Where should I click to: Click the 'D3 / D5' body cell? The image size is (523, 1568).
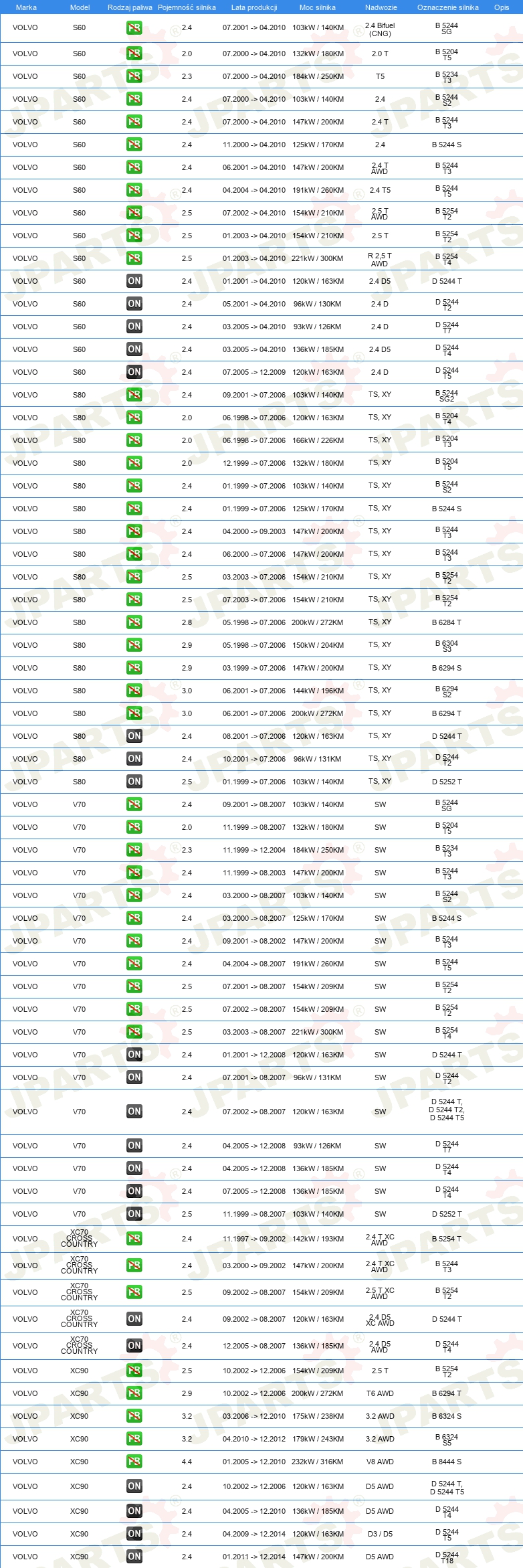pos(380,1534)
